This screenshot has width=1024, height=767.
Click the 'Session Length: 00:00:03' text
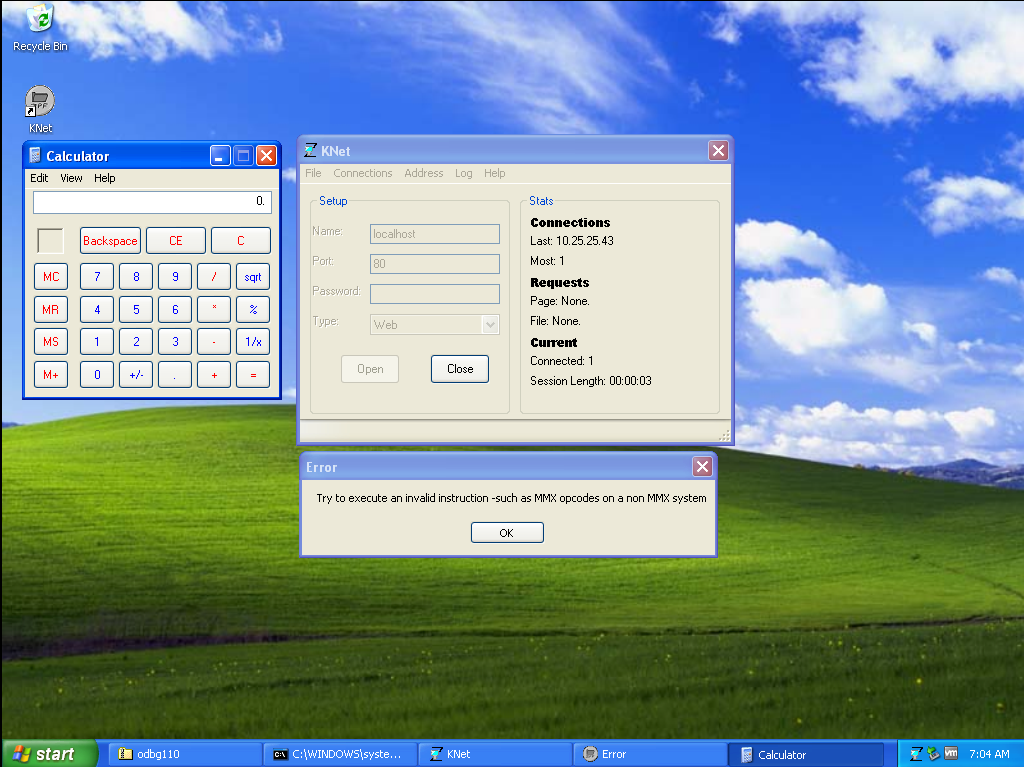click(590, 381)
